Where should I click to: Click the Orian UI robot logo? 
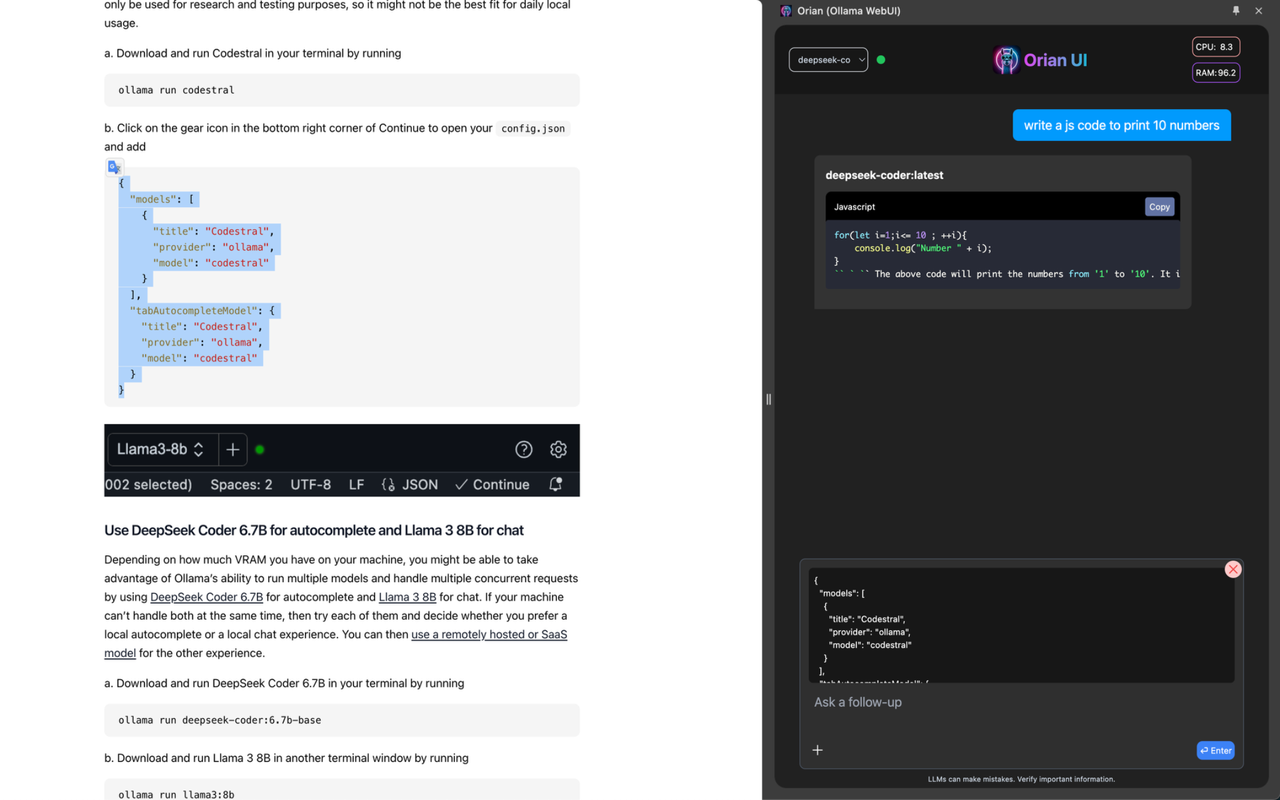1006,60
